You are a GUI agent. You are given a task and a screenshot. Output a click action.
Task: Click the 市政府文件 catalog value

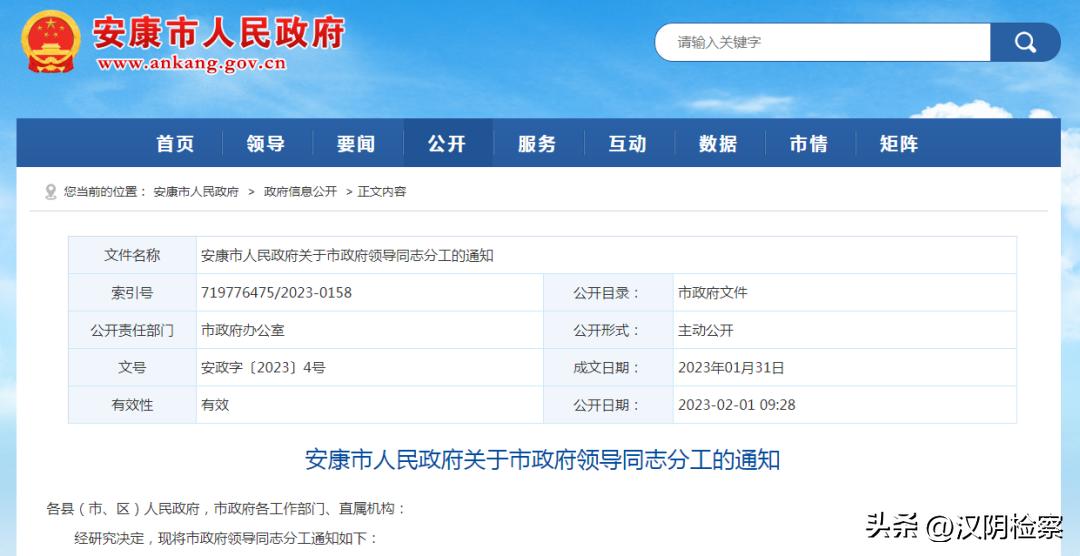click(712, 293)
